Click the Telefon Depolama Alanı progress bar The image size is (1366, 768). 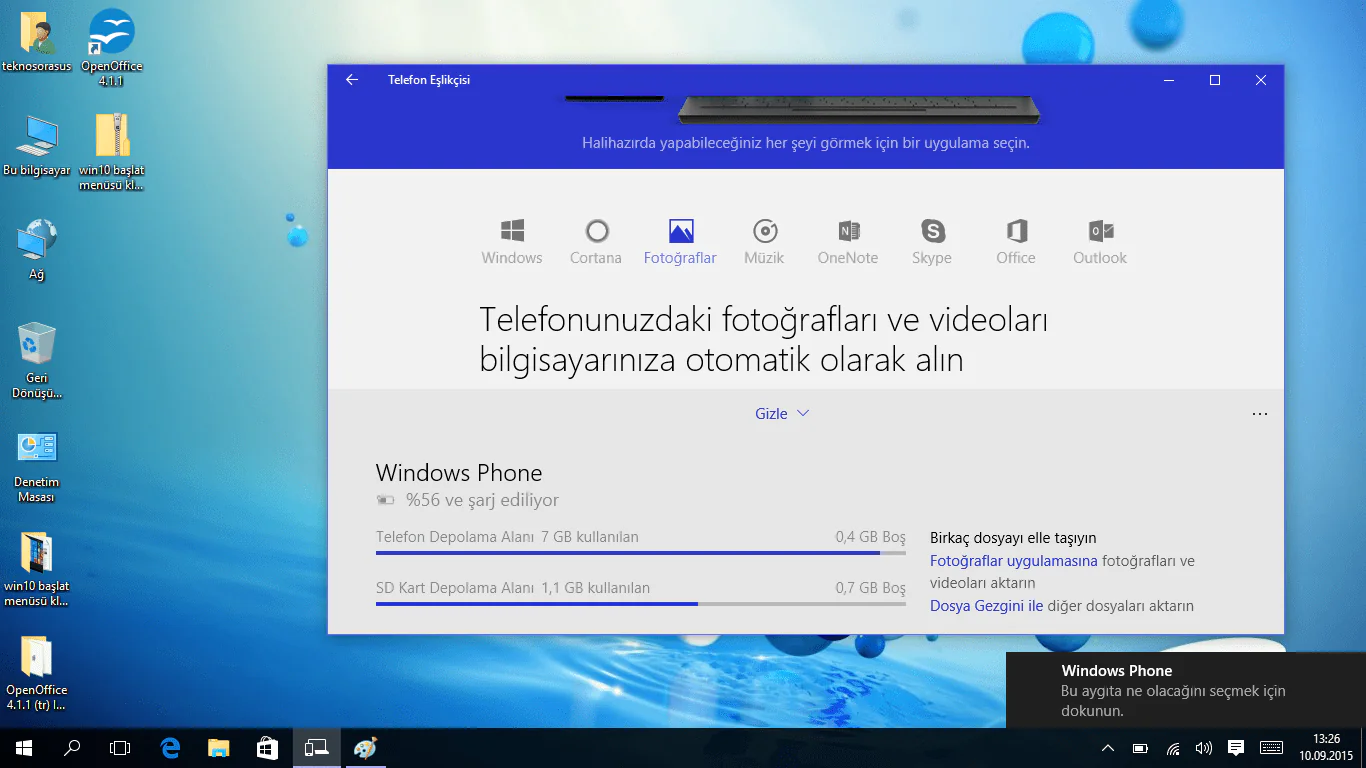coord(640,551)
